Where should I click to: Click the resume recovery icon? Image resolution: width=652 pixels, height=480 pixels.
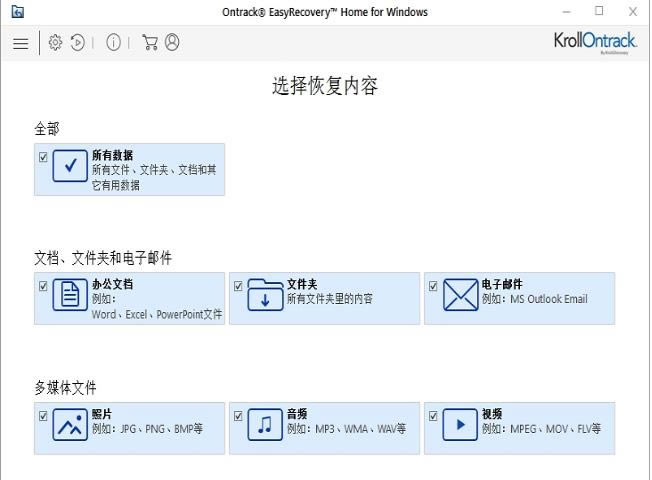78,42
